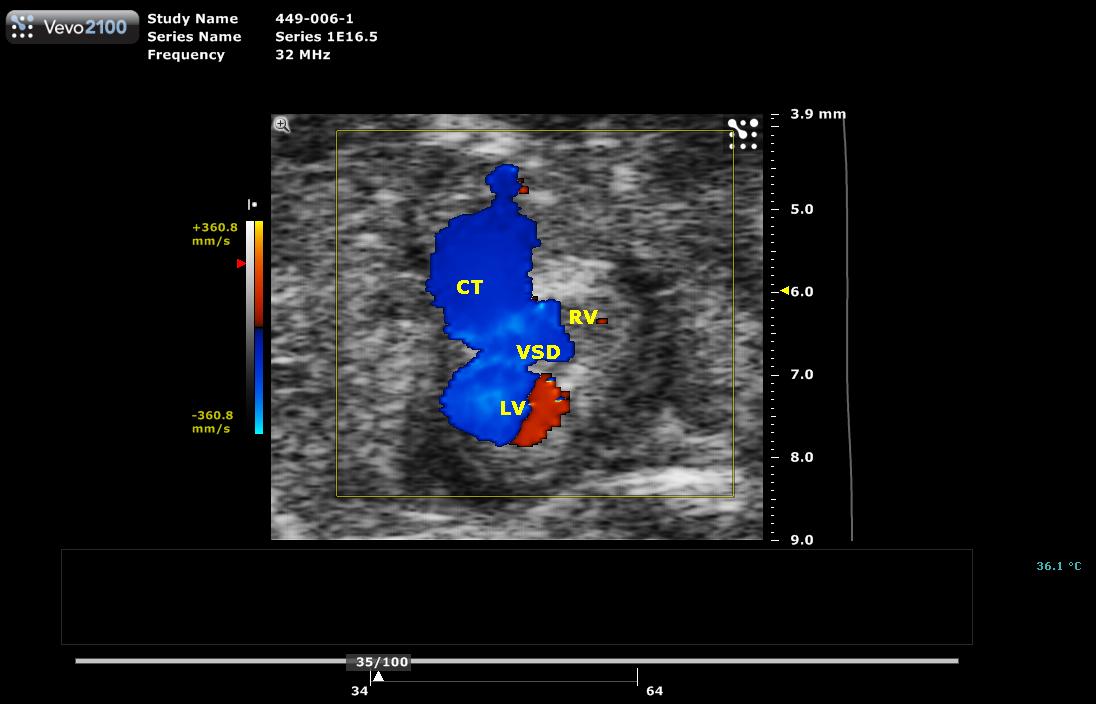
Task: Click the study name value 449-006-1
Action: pos(315,19)
